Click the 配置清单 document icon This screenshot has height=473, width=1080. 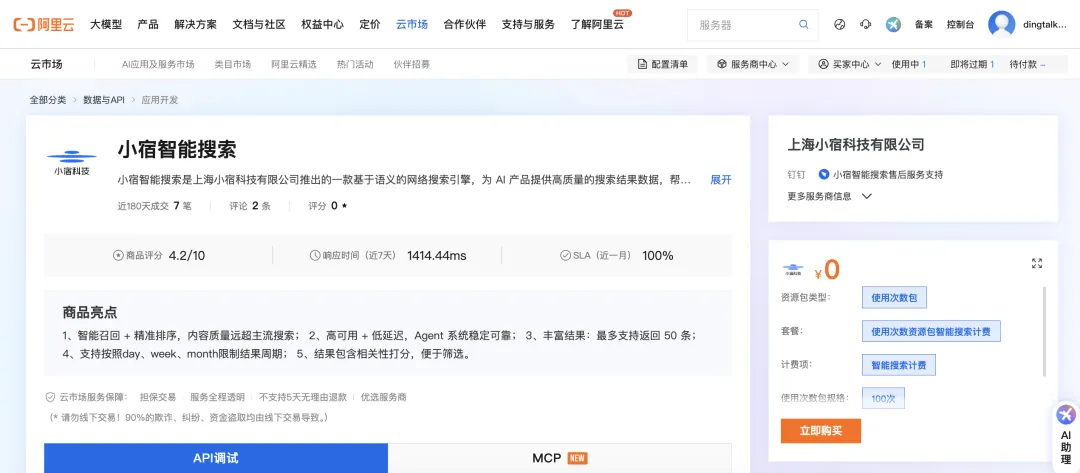click(642, 64)
